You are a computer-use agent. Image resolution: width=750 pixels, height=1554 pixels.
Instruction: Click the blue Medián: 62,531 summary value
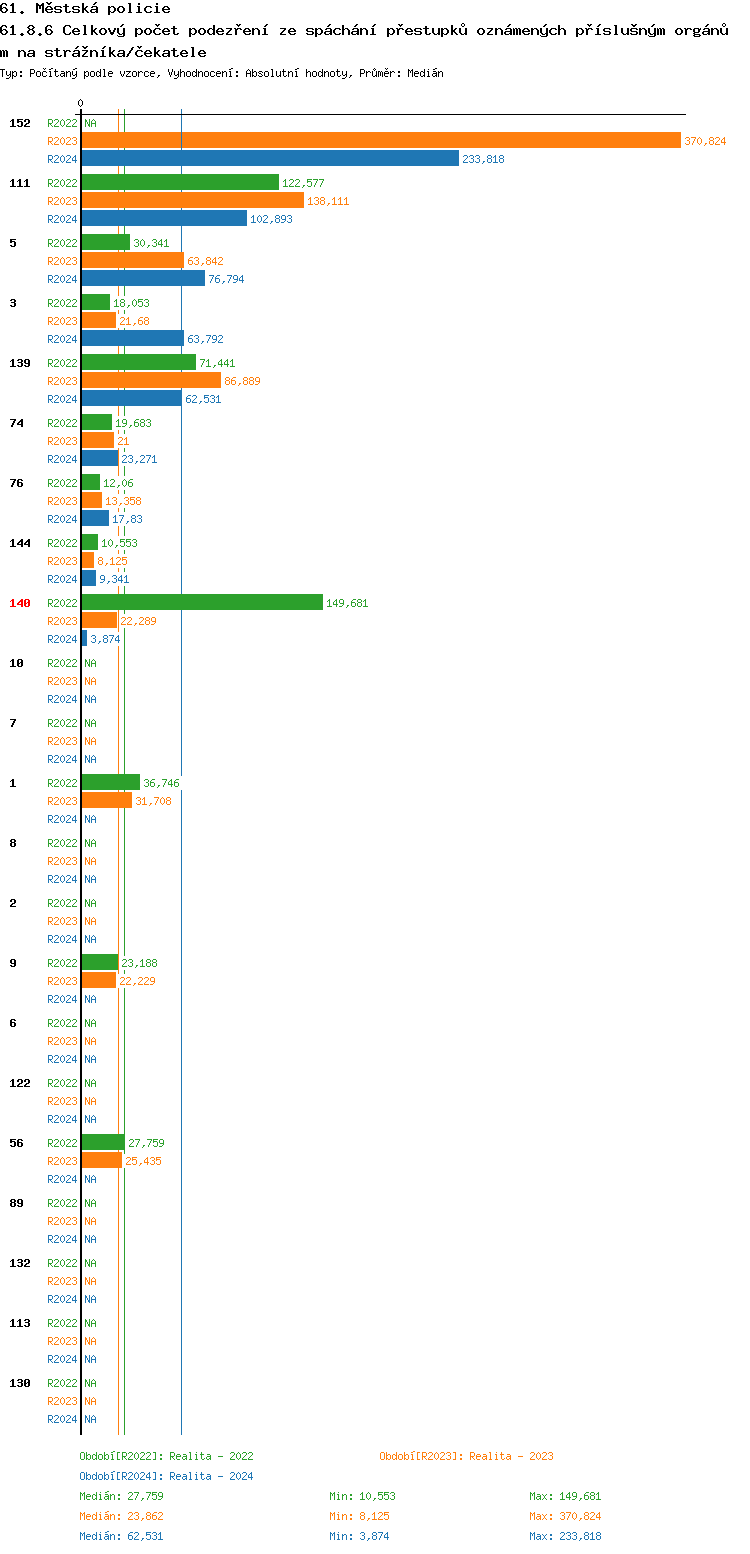121,1536
